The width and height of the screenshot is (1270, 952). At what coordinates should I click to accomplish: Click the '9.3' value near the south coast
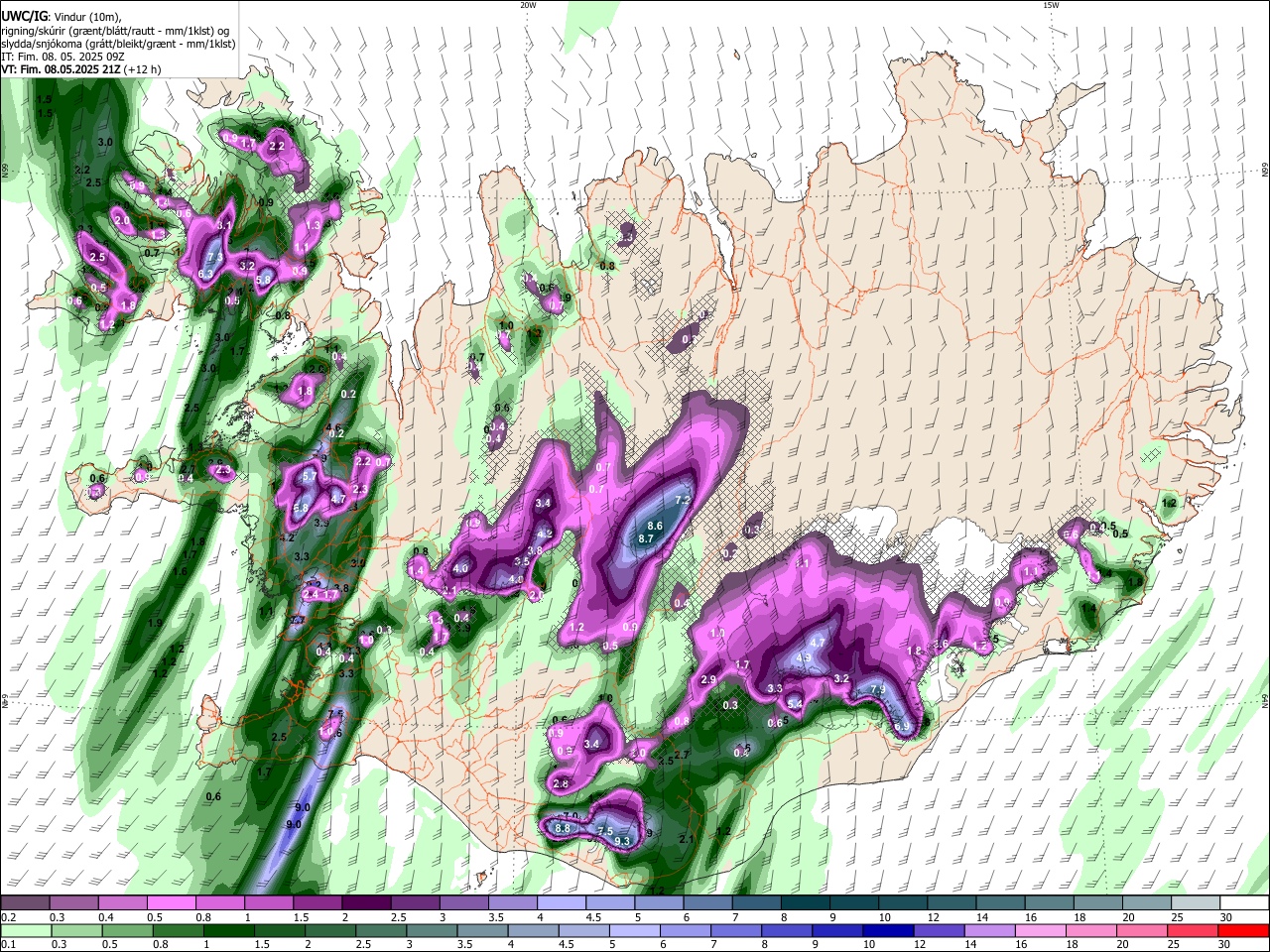623,841
